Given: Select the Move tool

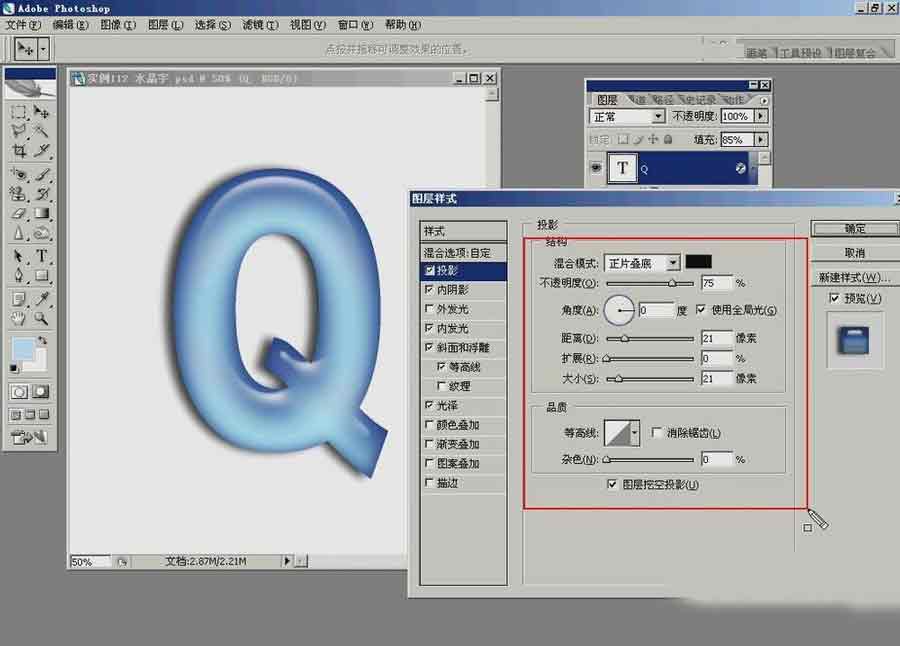Looking at the screenshot, I should (x=38, y=113).
